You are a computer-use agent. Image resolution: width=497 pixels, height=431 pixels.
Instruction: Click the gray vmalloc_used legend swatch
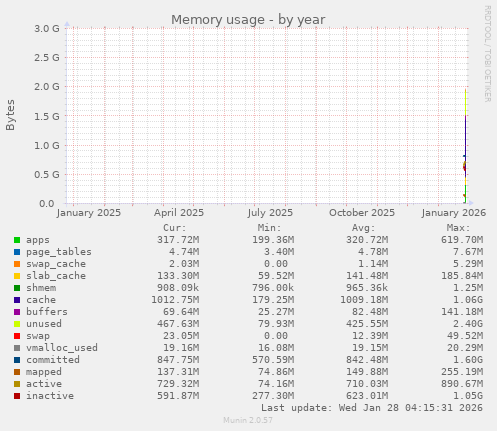[x=17, y=348]
